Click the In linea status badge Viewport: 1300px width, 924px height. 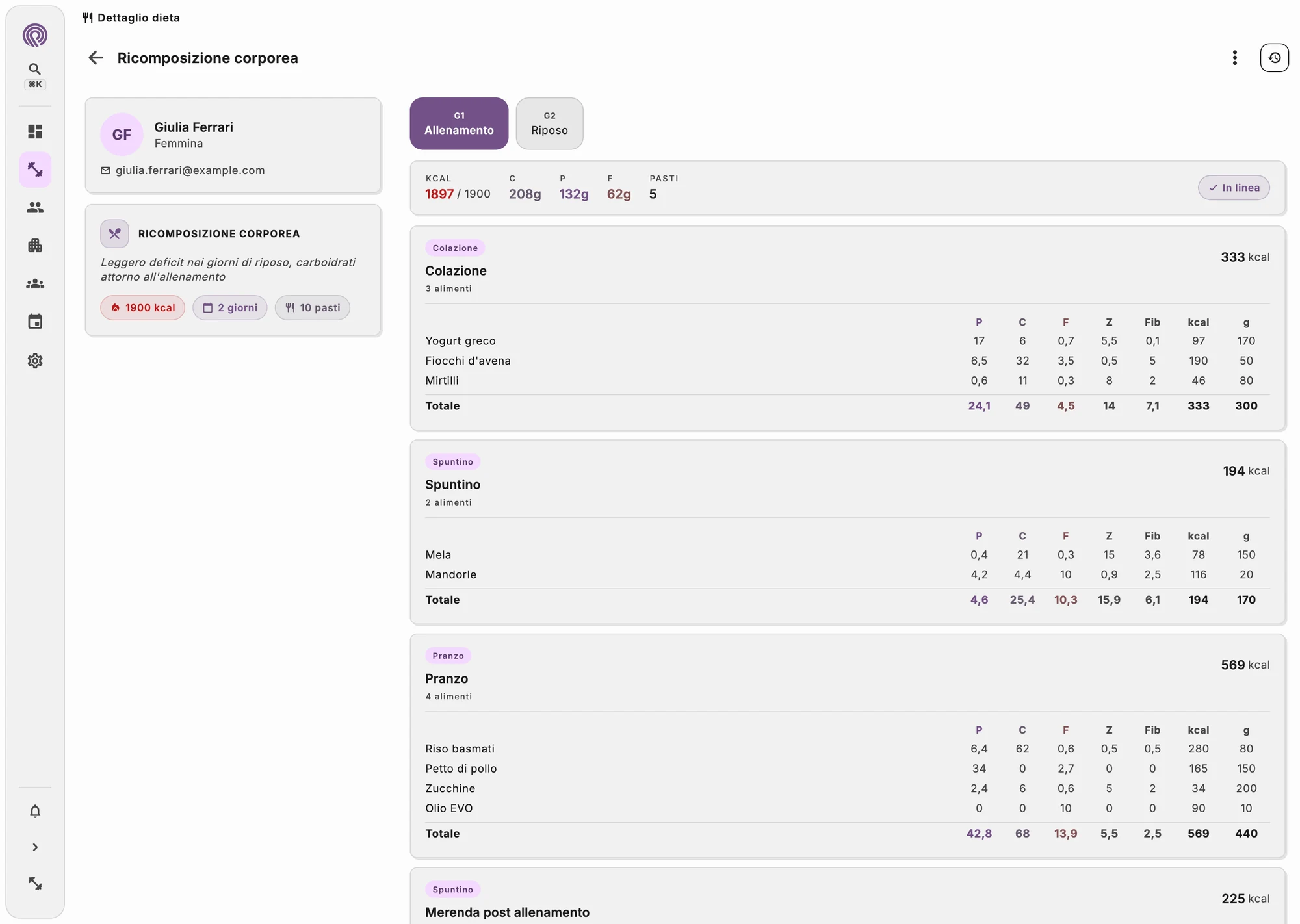tap(1234, 188)
